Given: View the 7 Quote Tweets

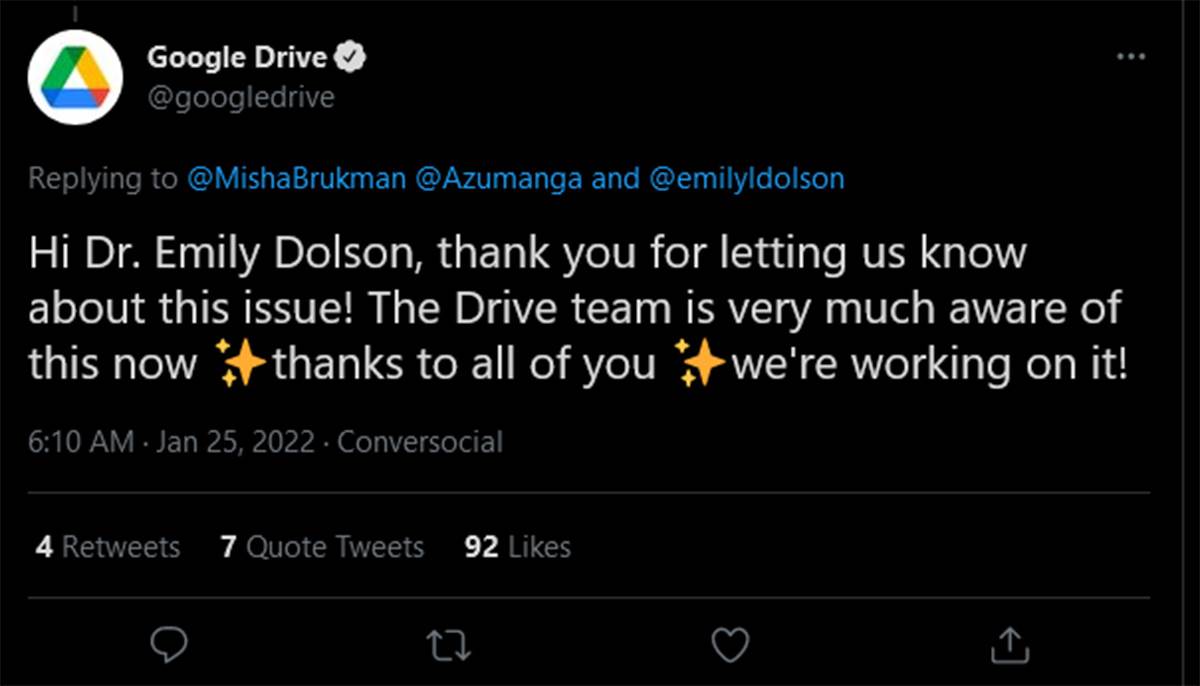Looking at the screenshot, I should (x=321, y=546).
